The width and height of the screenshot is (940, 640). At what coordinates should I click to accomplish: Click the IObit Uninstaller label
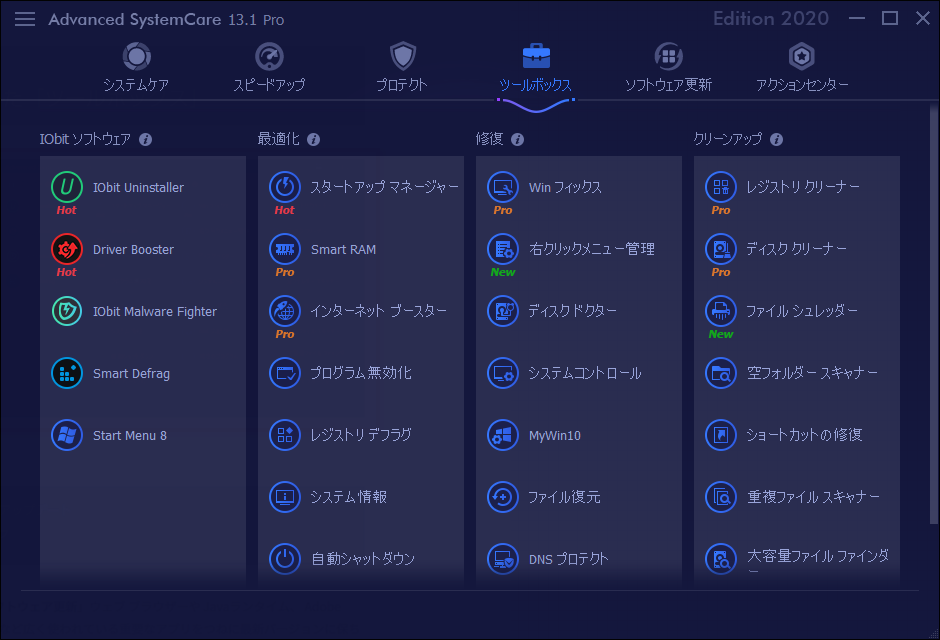(138, 188)
